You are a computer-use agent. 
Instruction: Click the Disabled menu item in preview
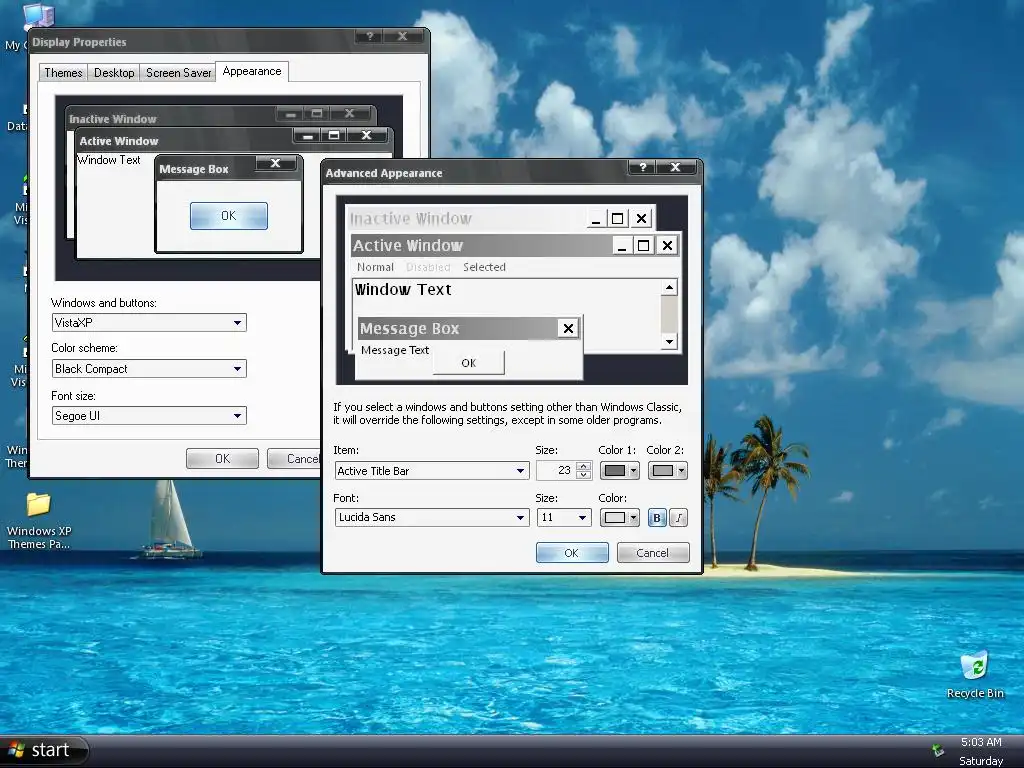428,267
